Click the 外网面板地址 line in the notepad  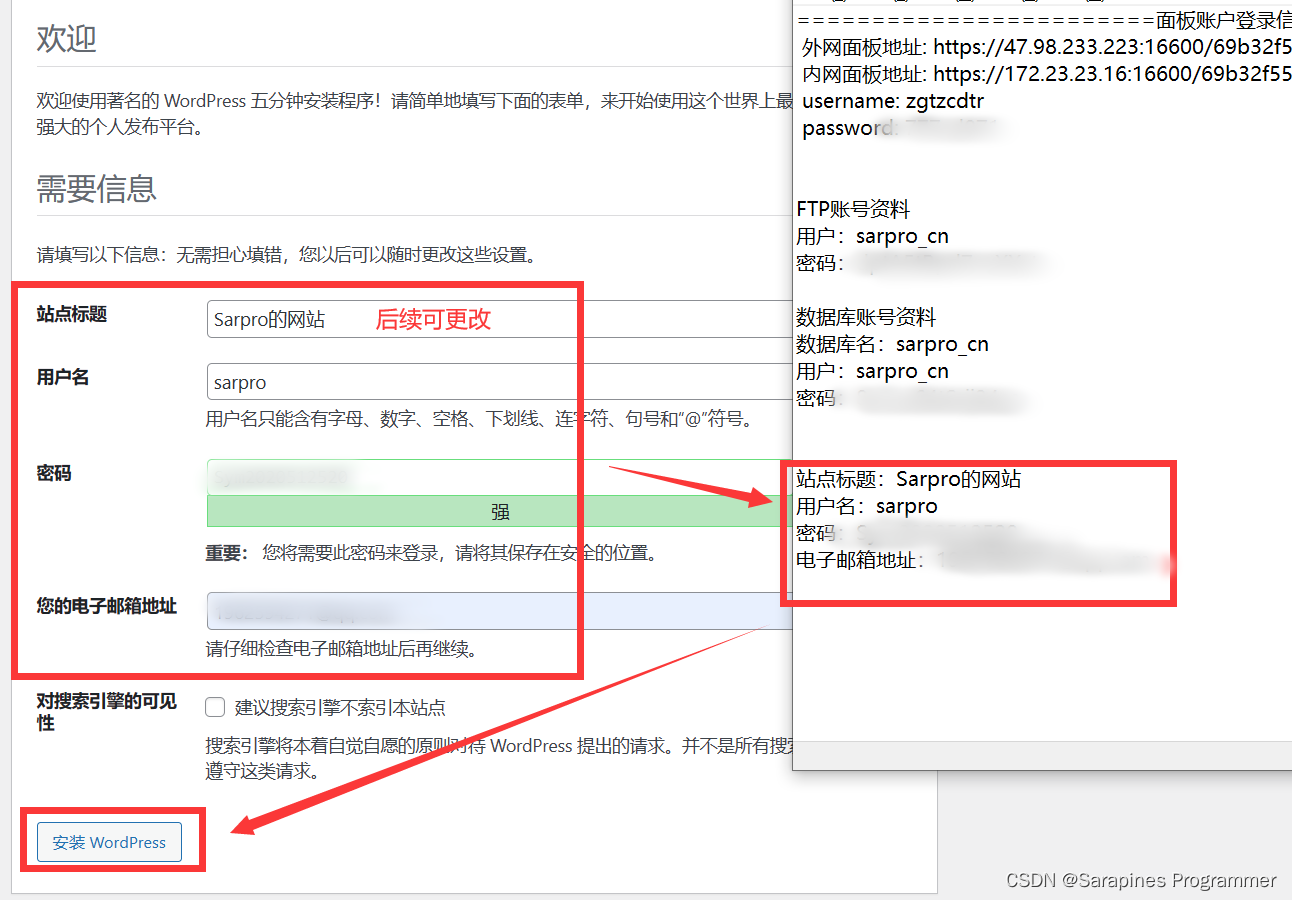pos(1046,47)
